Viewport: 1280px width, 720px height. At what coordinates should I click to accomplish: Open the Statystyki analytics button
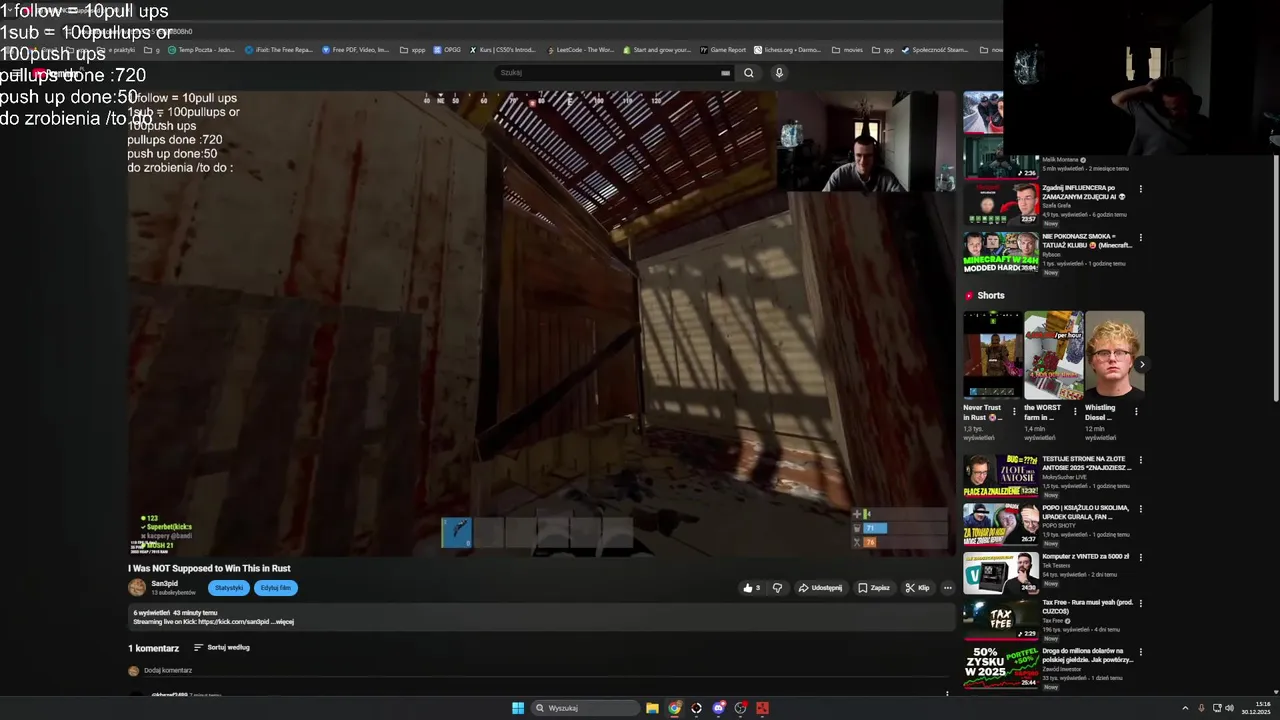[x=229, y=588]
